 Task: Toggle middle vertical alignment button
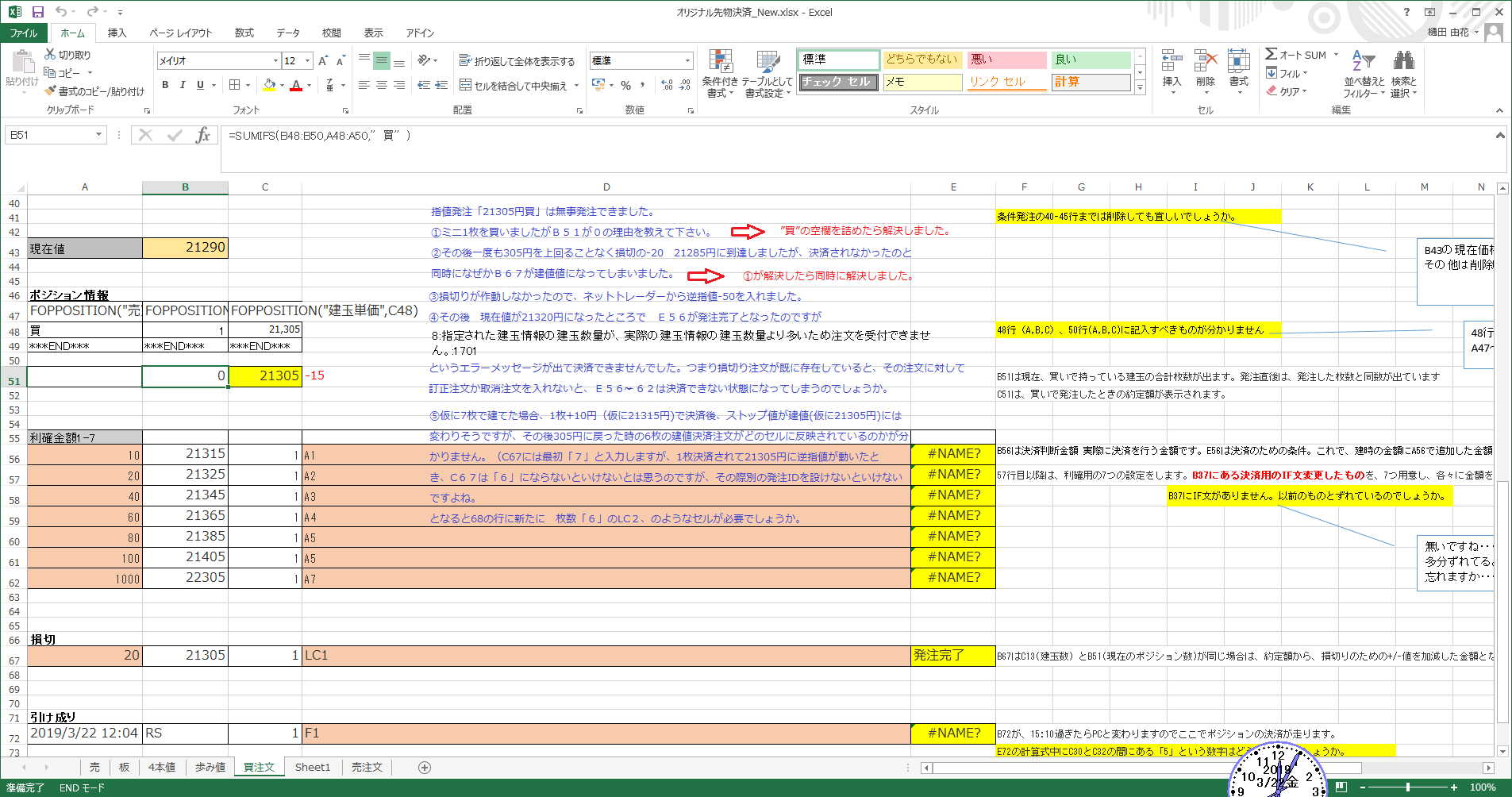[x=382, y=61]
